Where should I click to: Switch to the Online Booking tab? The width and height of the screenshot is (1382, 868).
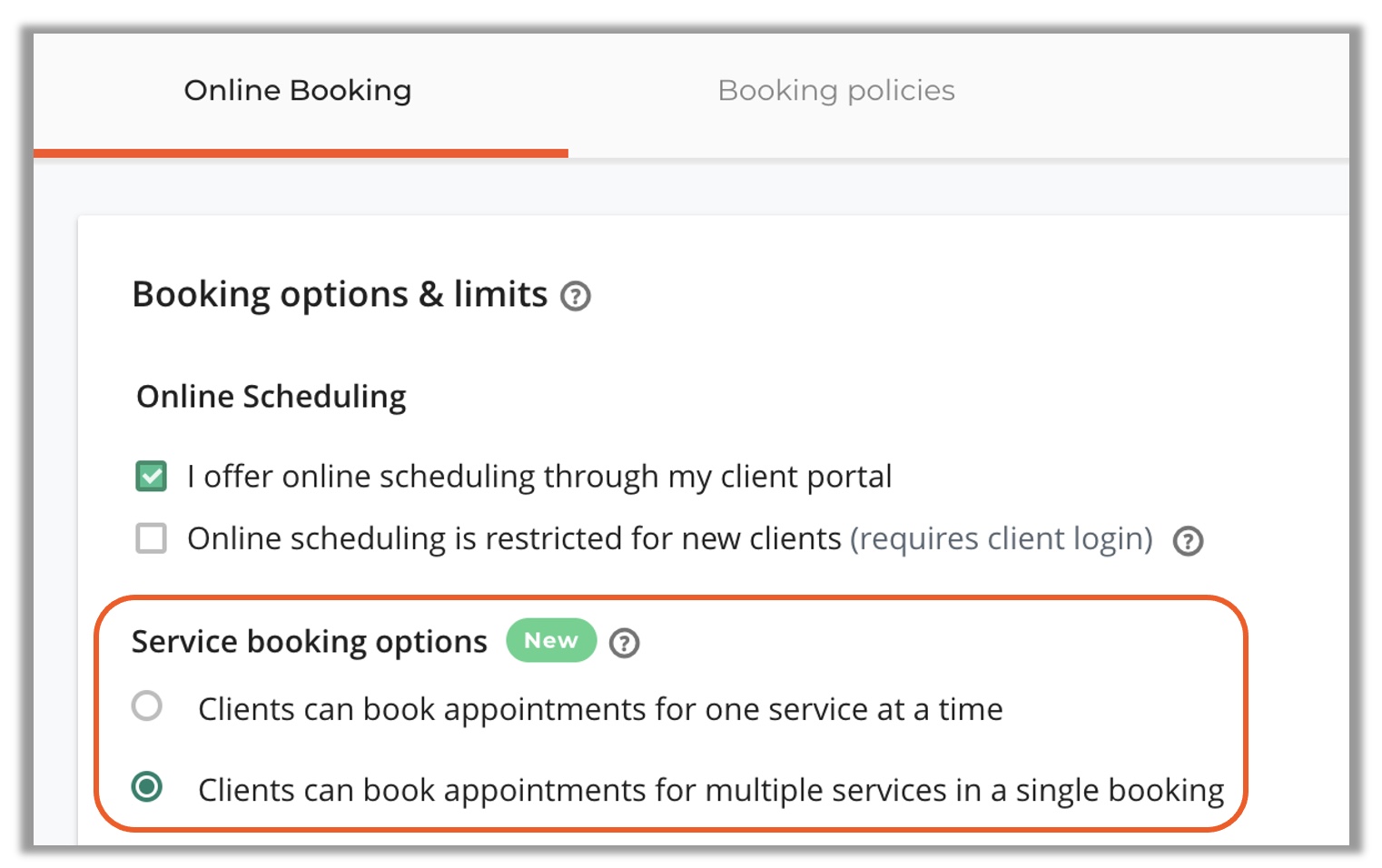coord(298,90)
